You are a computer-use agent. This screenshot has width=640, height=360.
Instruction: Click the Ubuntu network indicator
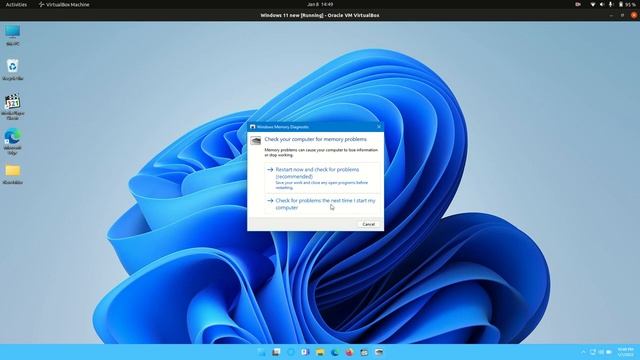[593, 4]
